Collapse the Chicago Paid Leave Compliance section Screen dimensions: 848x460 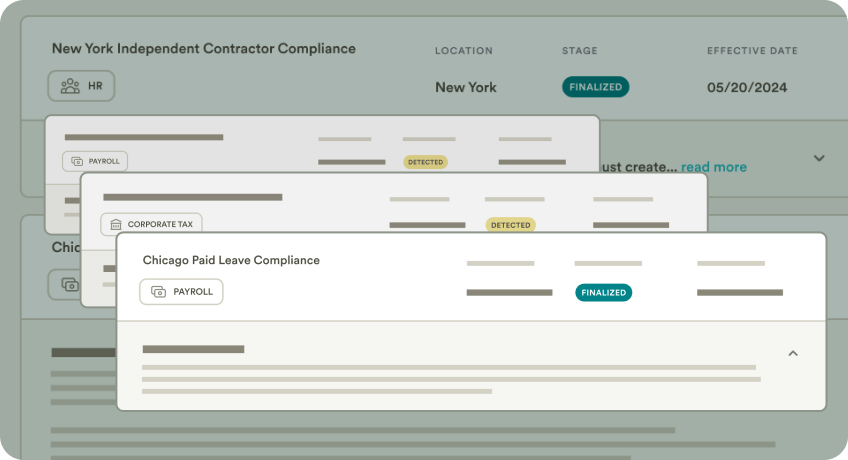(x=793, y=353)
